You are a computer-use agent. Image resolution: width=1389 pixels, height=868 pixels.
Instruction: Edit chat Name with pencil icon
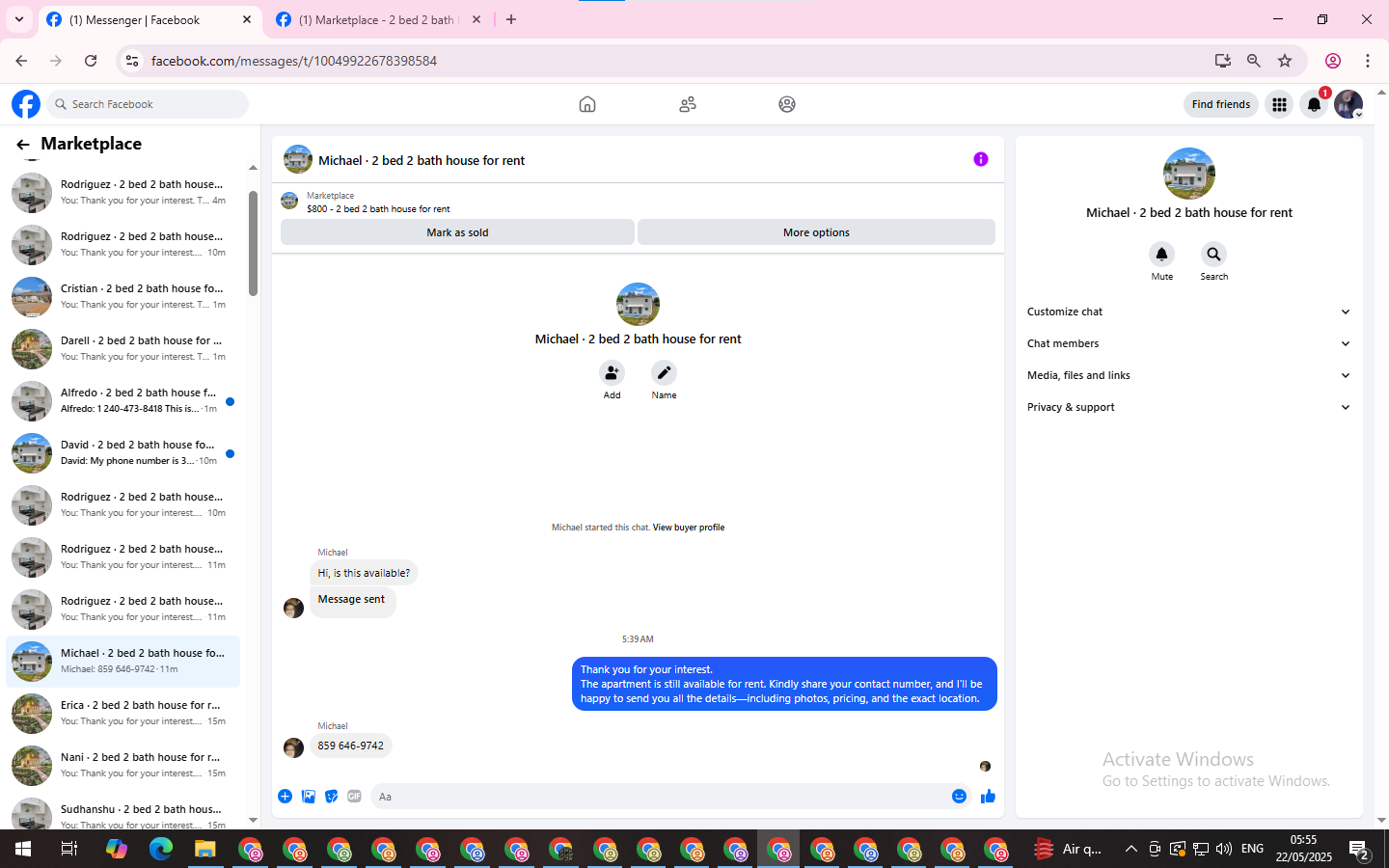tap(664, 372)
